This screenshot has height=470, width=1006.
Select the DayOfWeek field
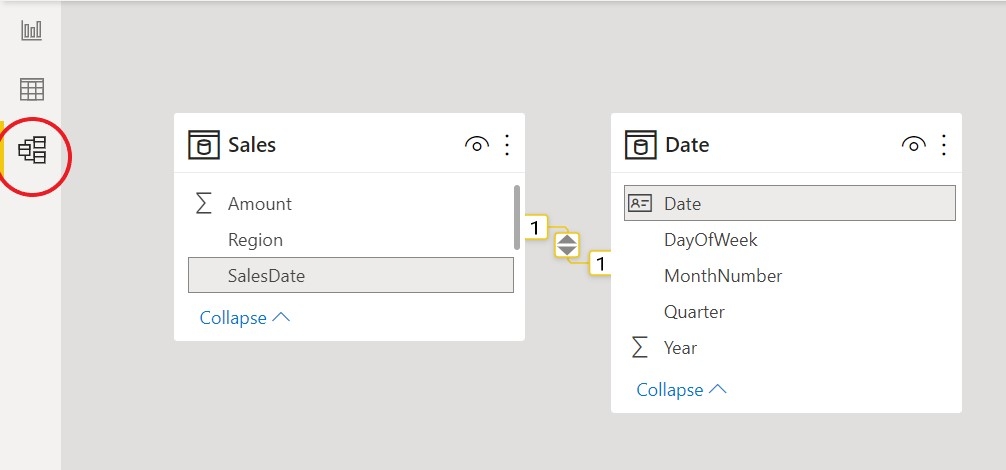(x=710, y=240)
